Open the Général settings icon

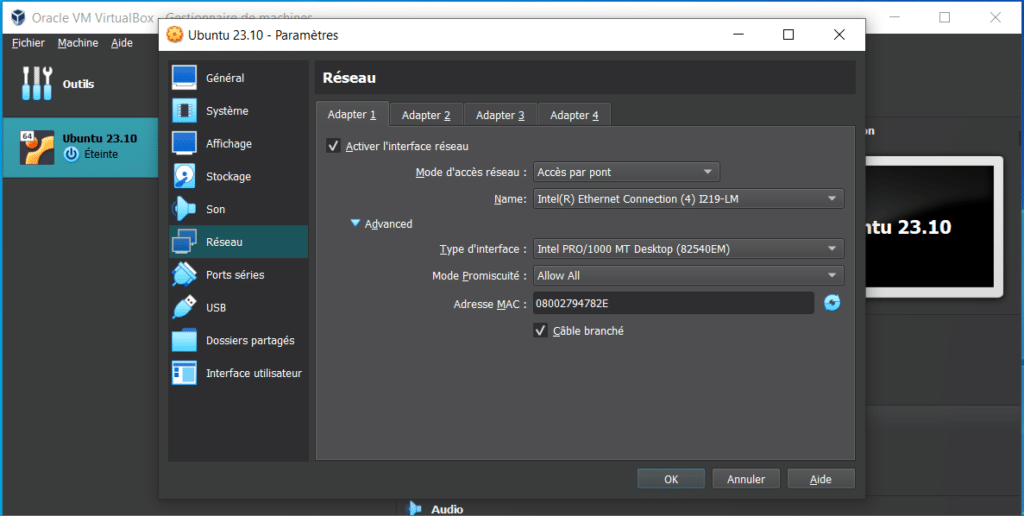(x=184, y=78)
